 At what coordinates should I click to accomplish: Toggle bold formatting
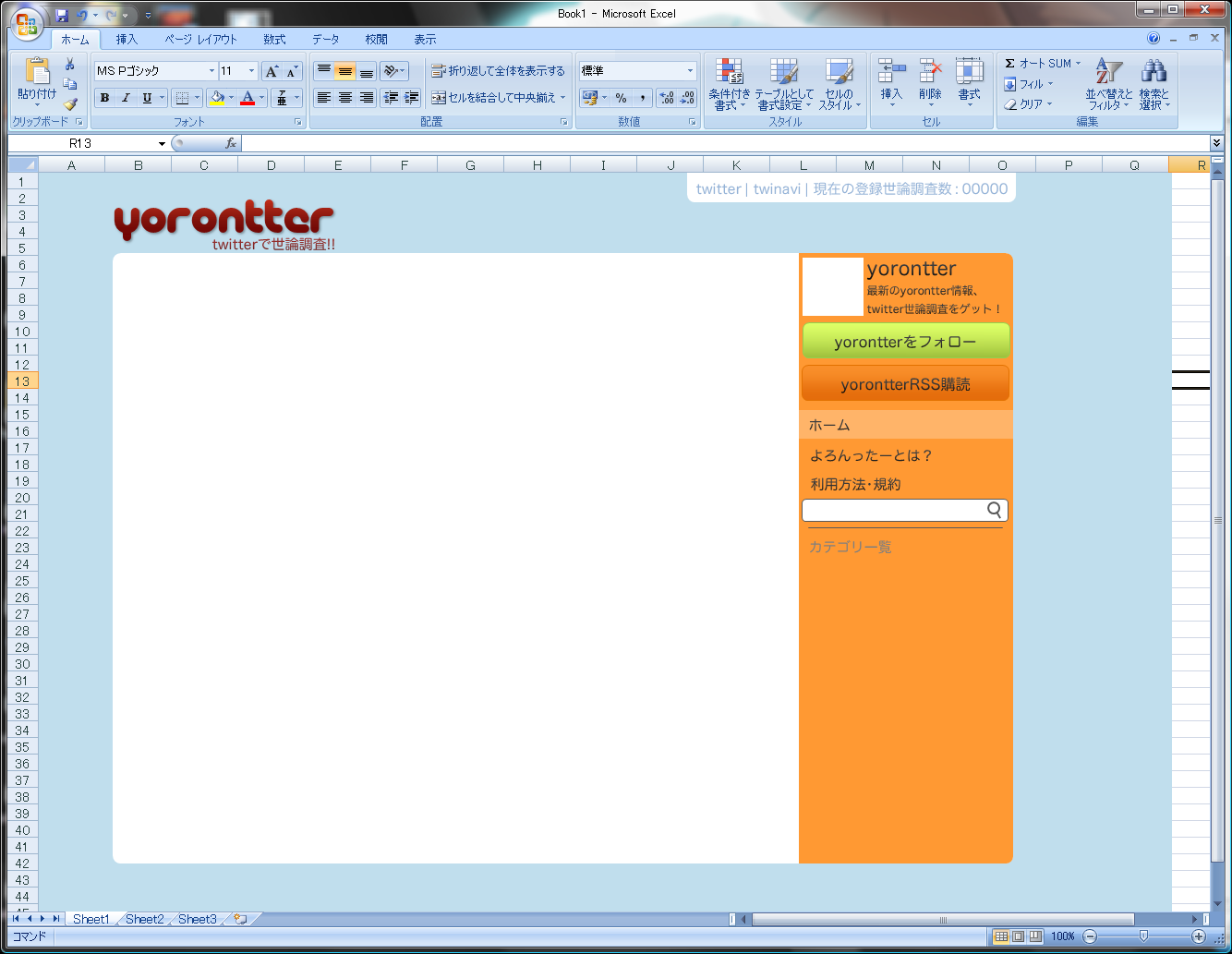click(x=104, y=98)
